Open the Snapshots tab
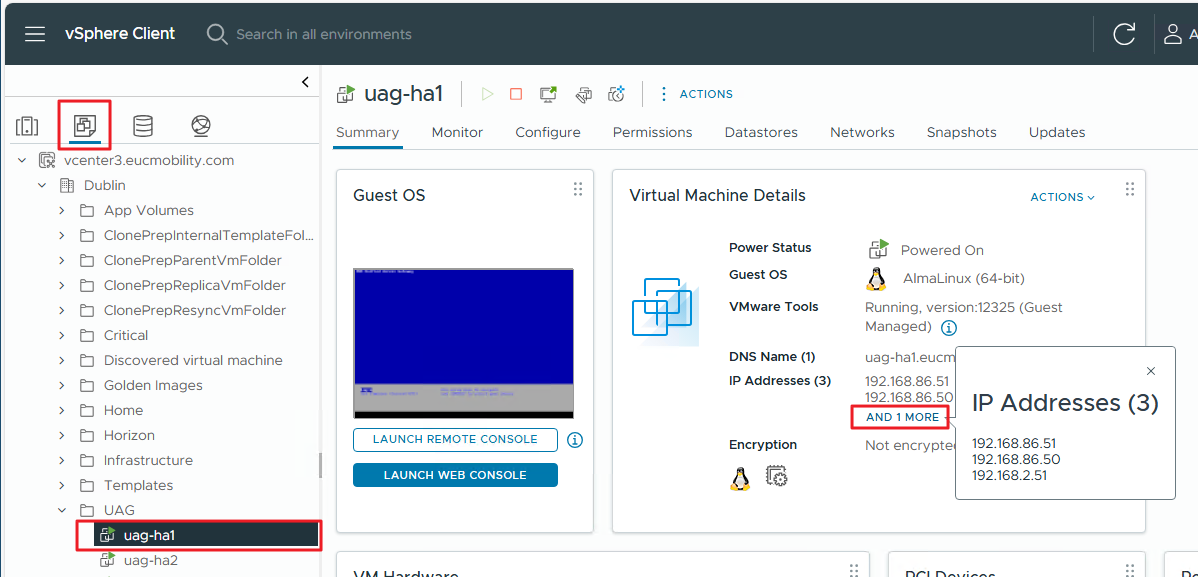1198x577 pixels. point(961,132)
